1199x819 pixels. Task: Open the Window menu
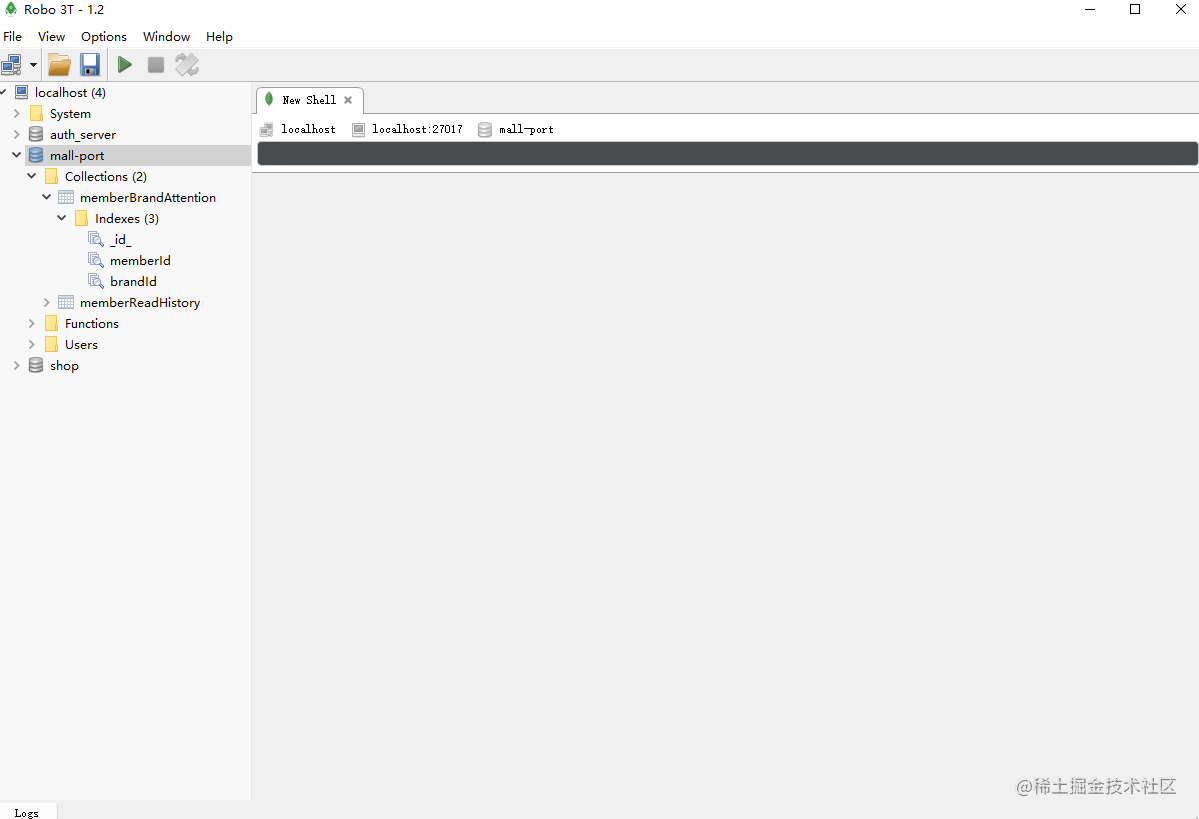tap(166, 37)
